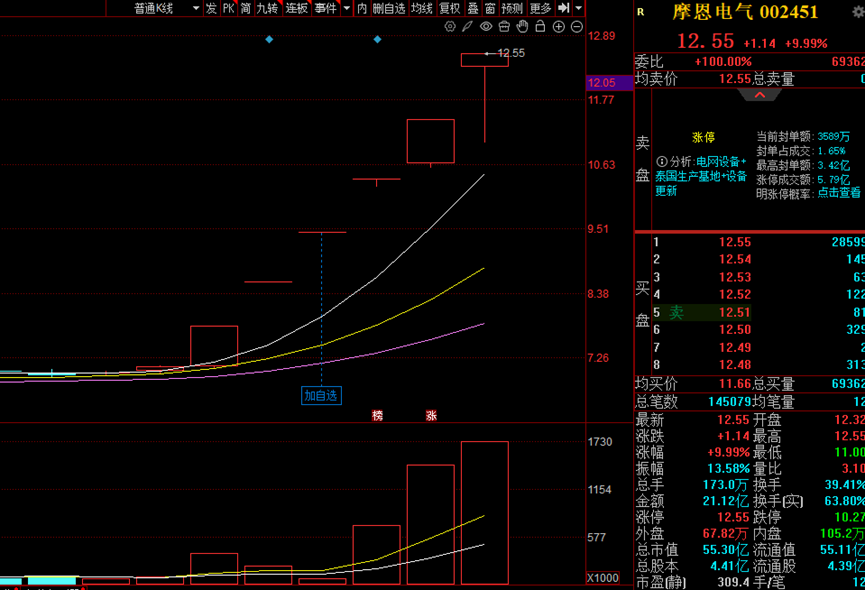This screenshot has width=865, height=590.
Task: Click the 叠 overlay button
Action: coord(473,8)
